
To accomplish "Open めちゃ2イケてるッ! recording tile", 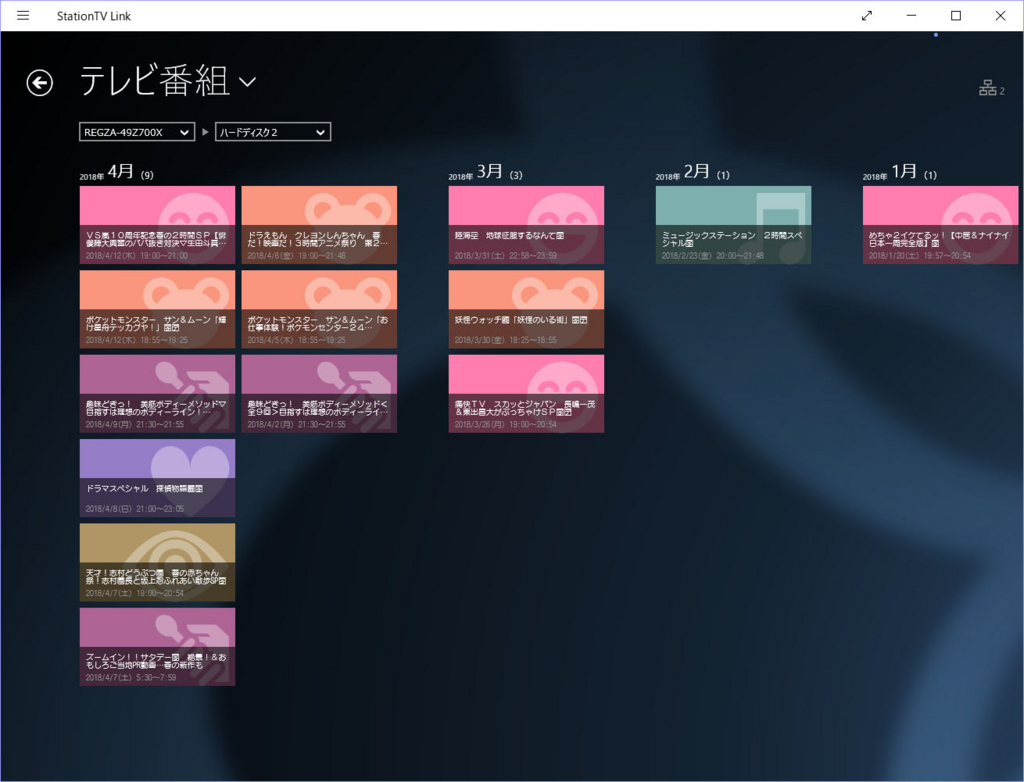I will pos(940,225).
